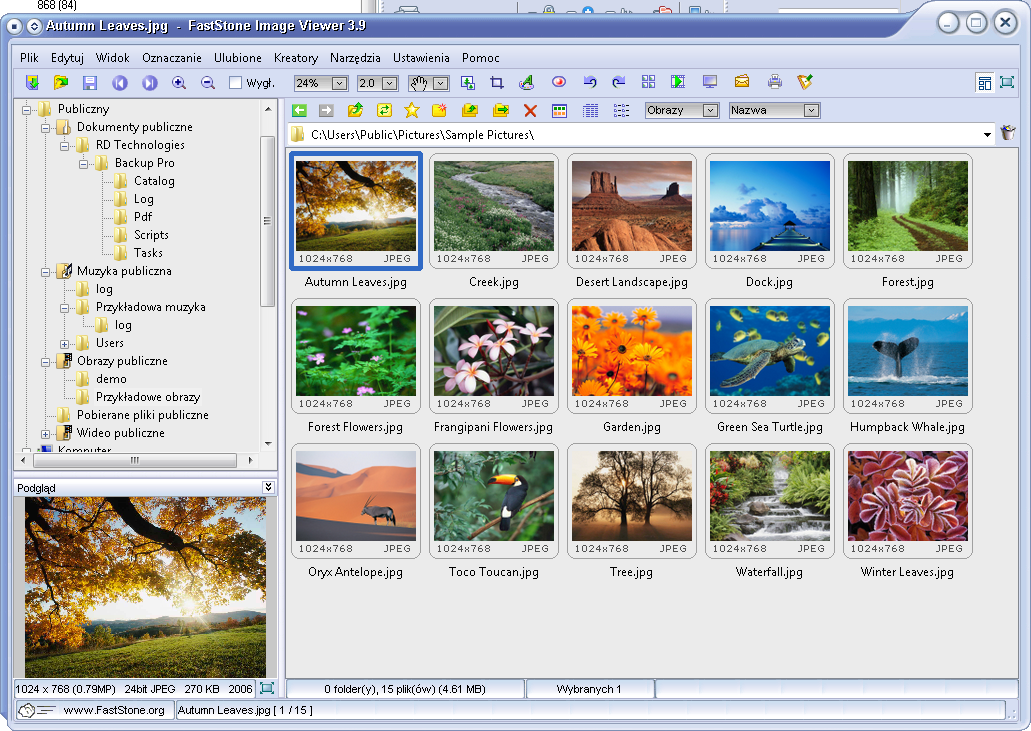Viewport: 1031px width, 731px height.
Task: Open the www.FastStone.org link
Action: pyautogui.click(x=114, y=710)
